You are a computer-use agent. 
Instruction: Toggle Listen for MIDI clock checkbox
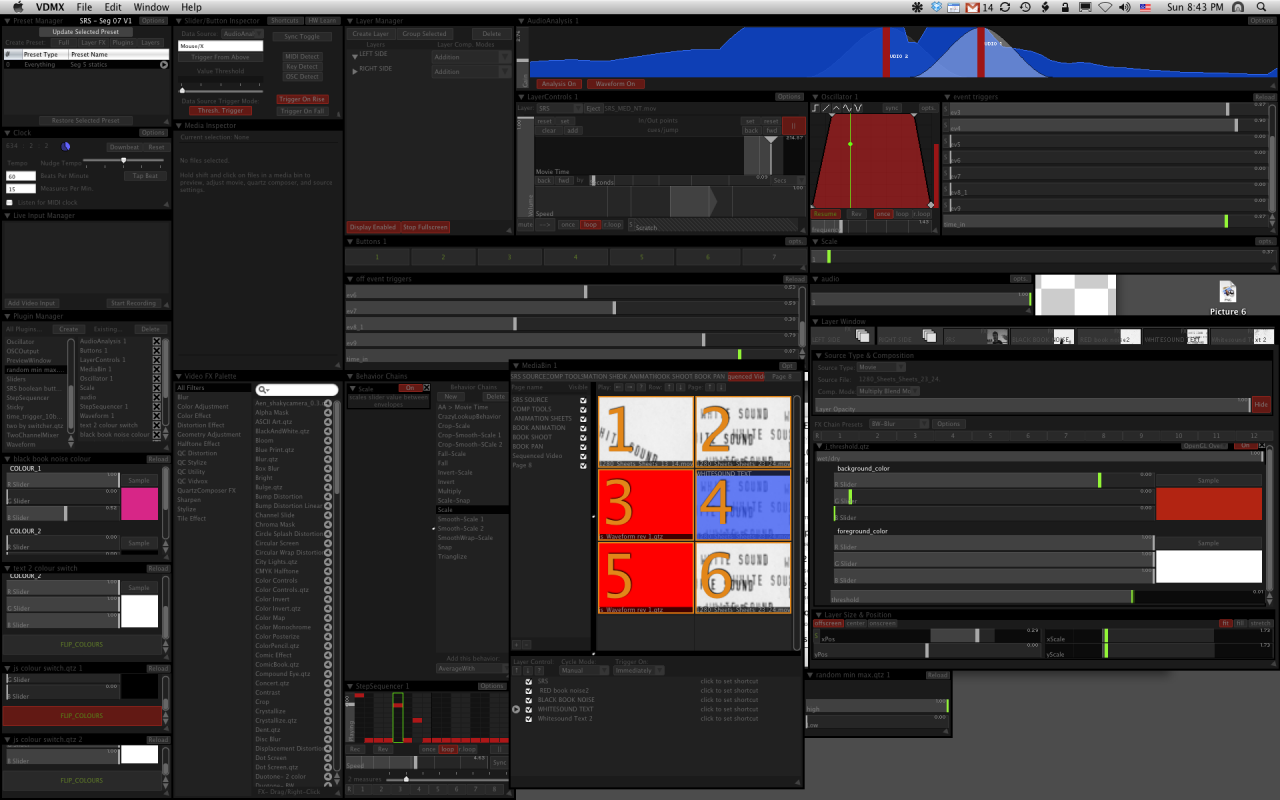[9, 202]
